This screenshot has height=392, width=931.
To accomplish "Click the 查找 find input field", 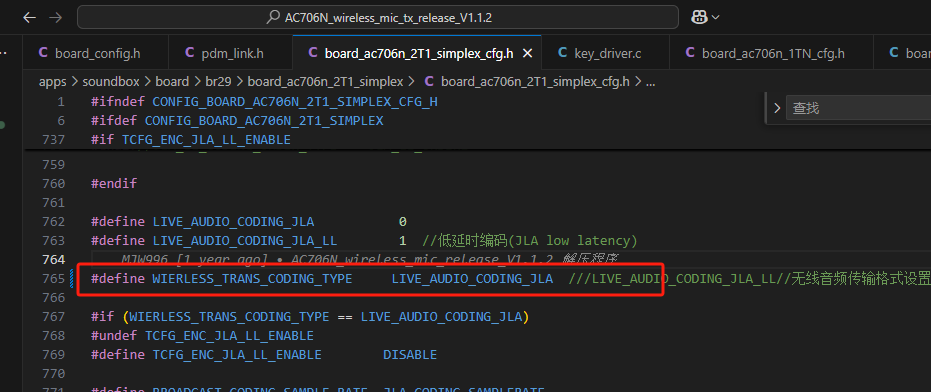I will coord(859,108).
